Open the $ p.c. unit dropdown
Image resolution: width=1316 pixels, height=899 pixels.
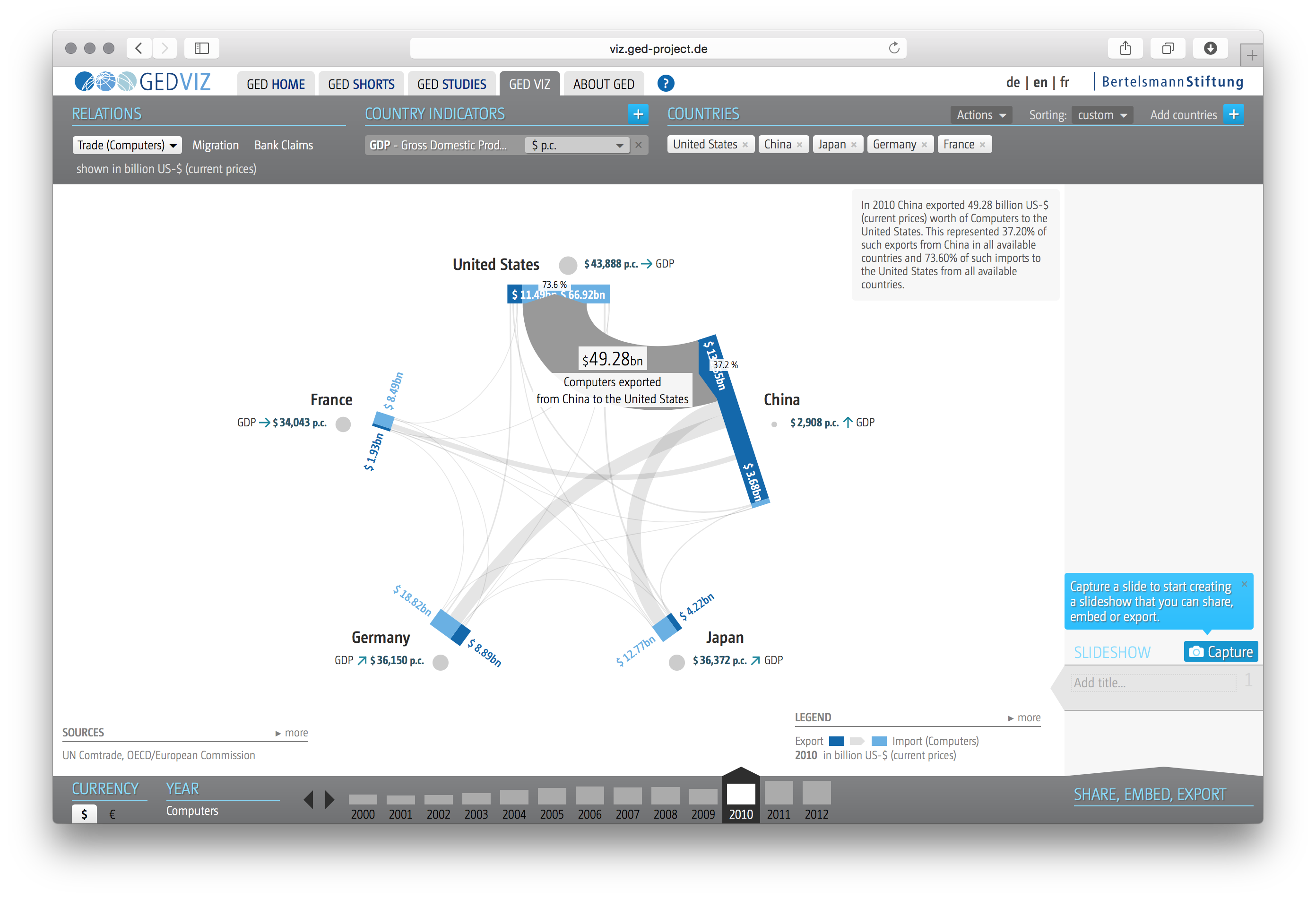576,146
